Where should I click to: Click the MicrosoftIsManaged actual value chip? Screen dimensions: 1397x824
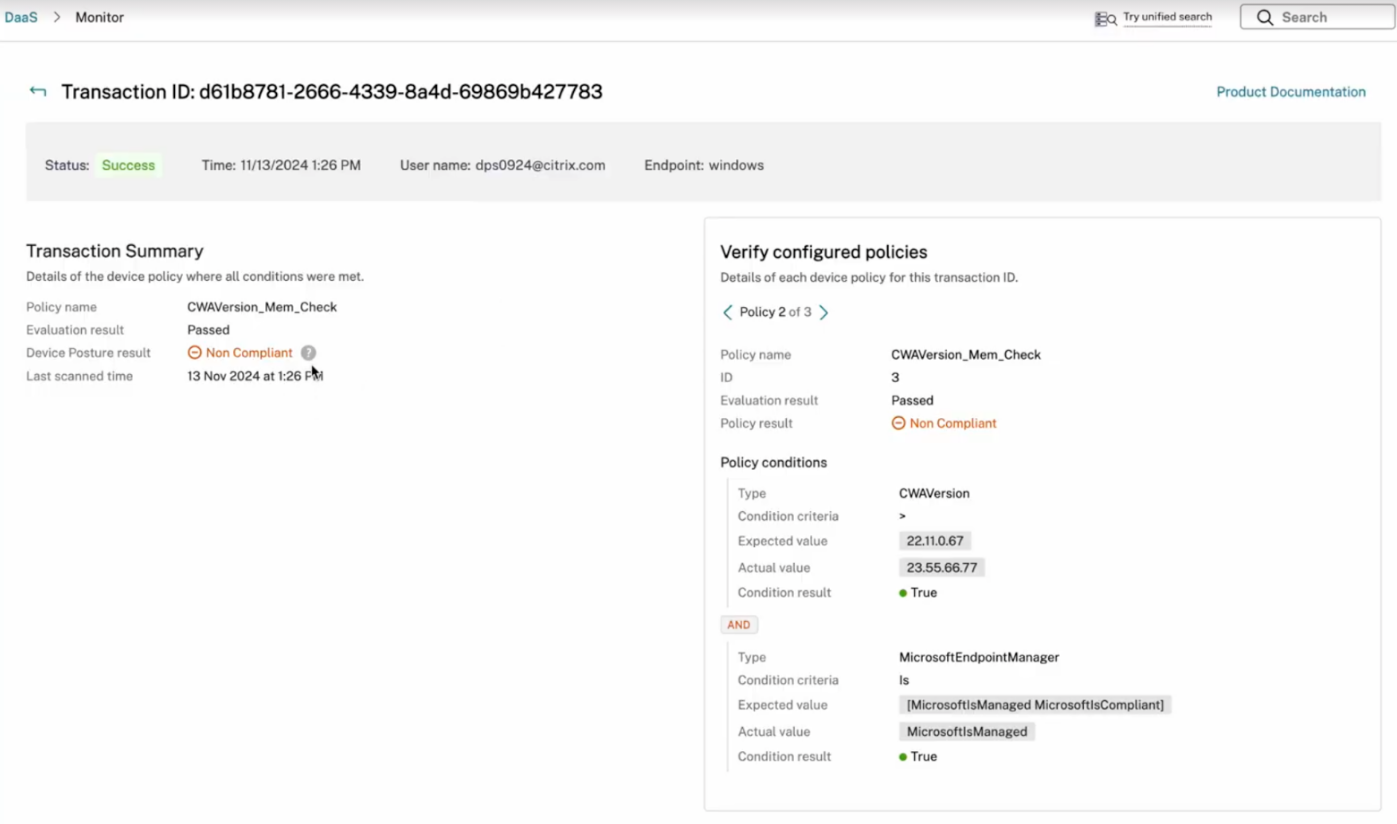pyautogui.click(x=967, y=732)
